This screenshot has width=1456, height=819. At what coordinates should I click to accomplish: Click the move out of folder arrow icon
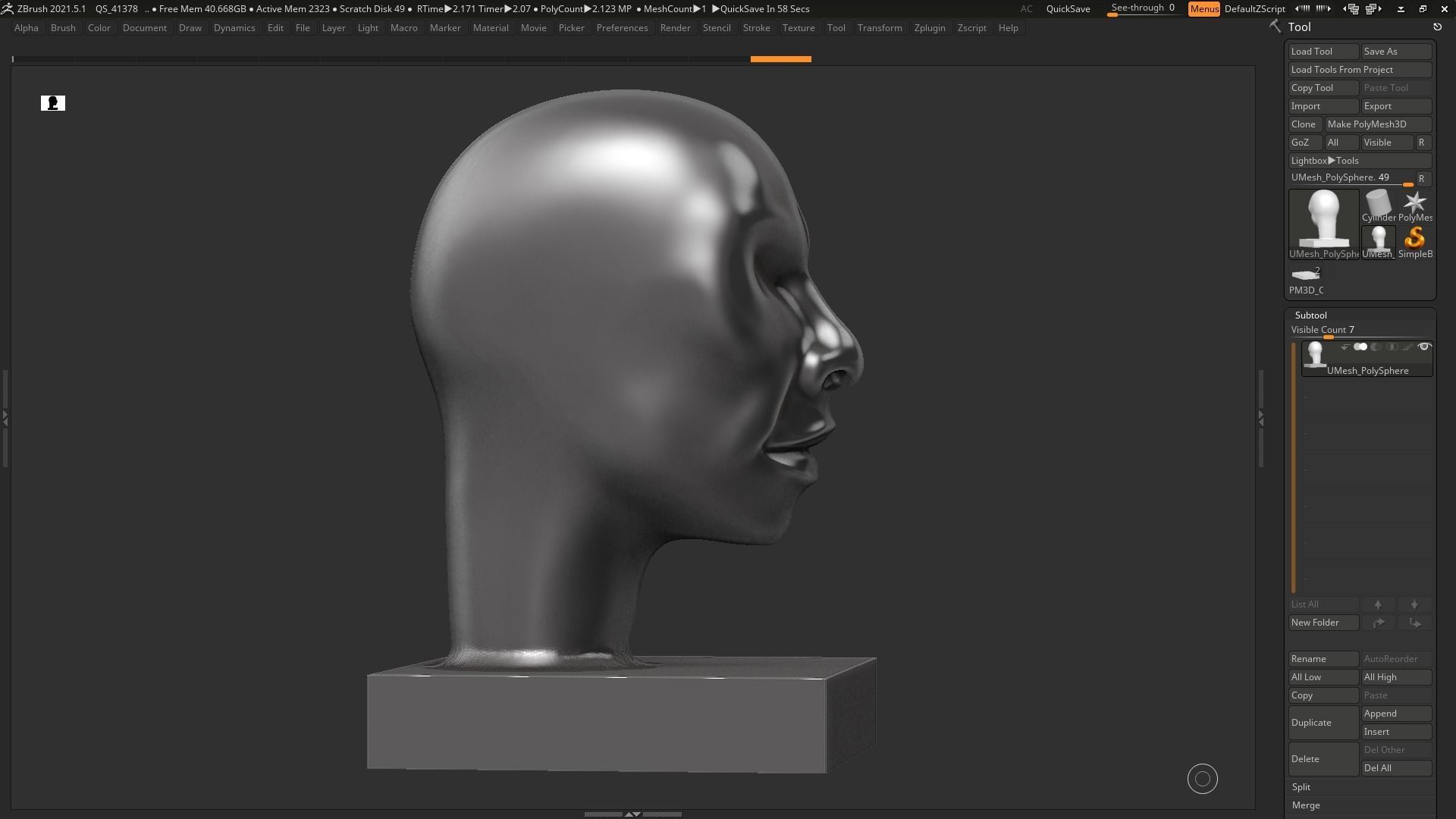(1414, 623)
